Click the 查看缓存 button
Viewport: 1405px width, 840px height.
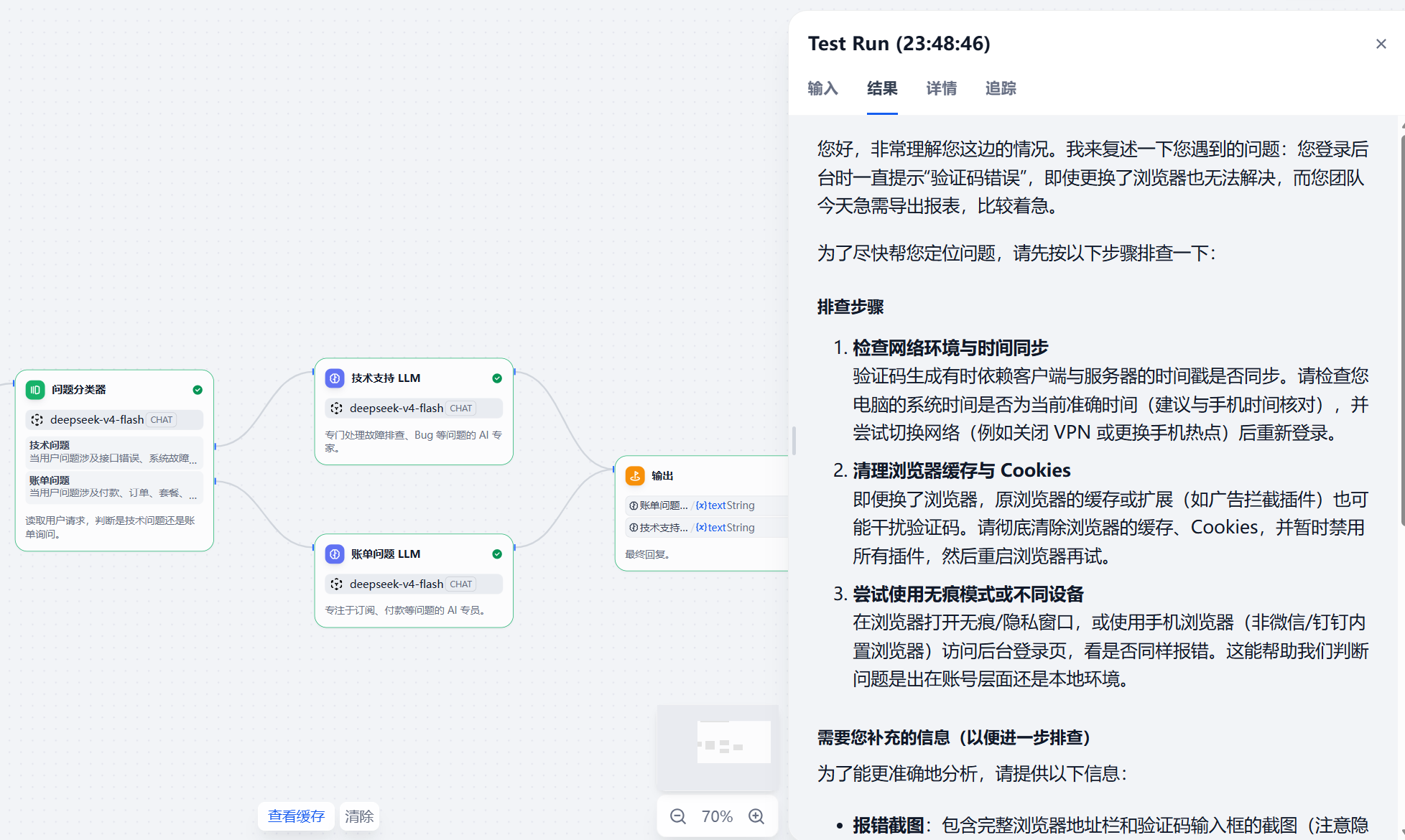click(x=296, y=816)
